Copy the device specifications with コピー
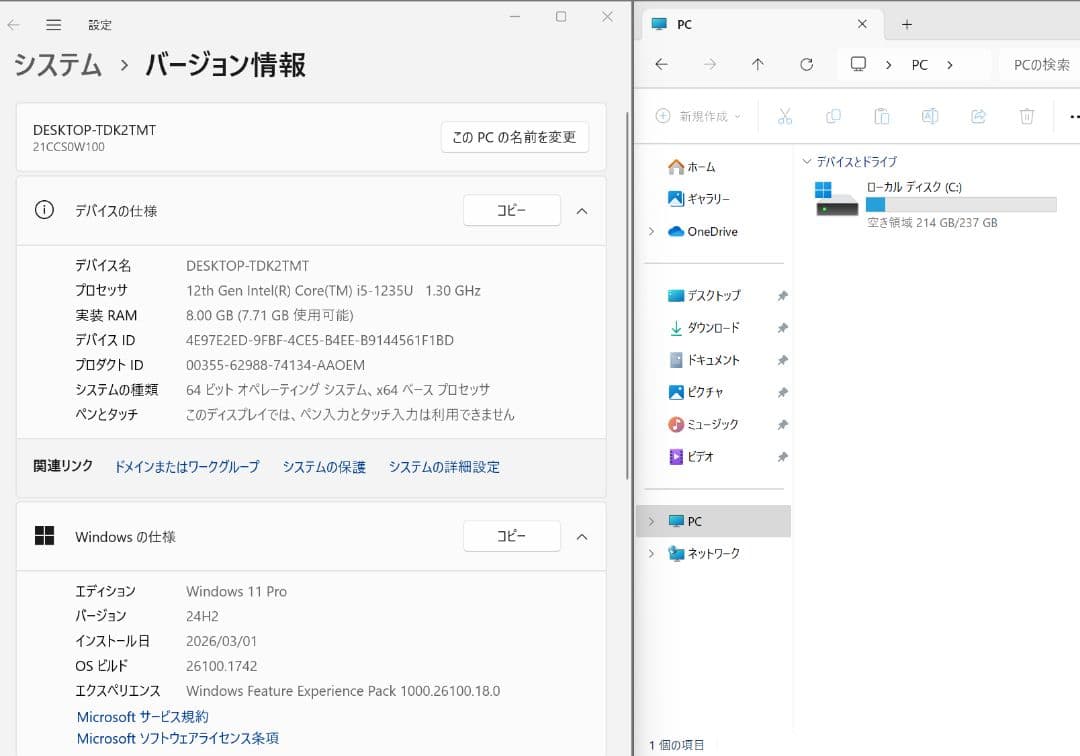The height and width of the screenshot is (756, 1080). coord(512,210)
